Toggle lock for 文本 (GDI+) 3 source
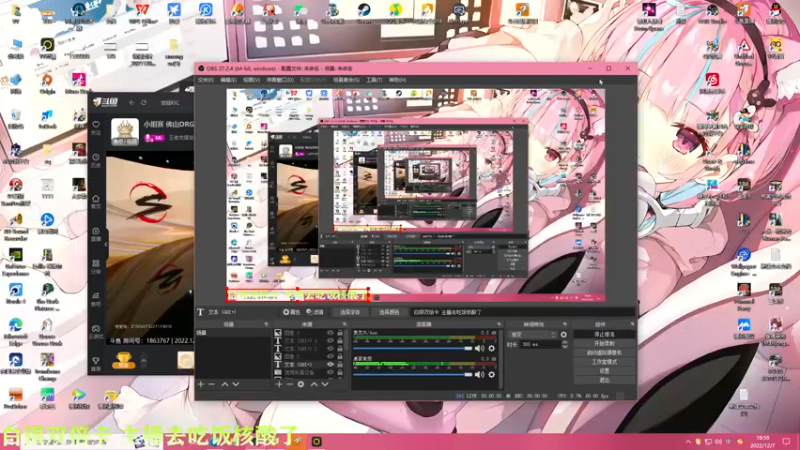This screenshot has height=450, width=800. pyautogui.click(x=340, y=341)
